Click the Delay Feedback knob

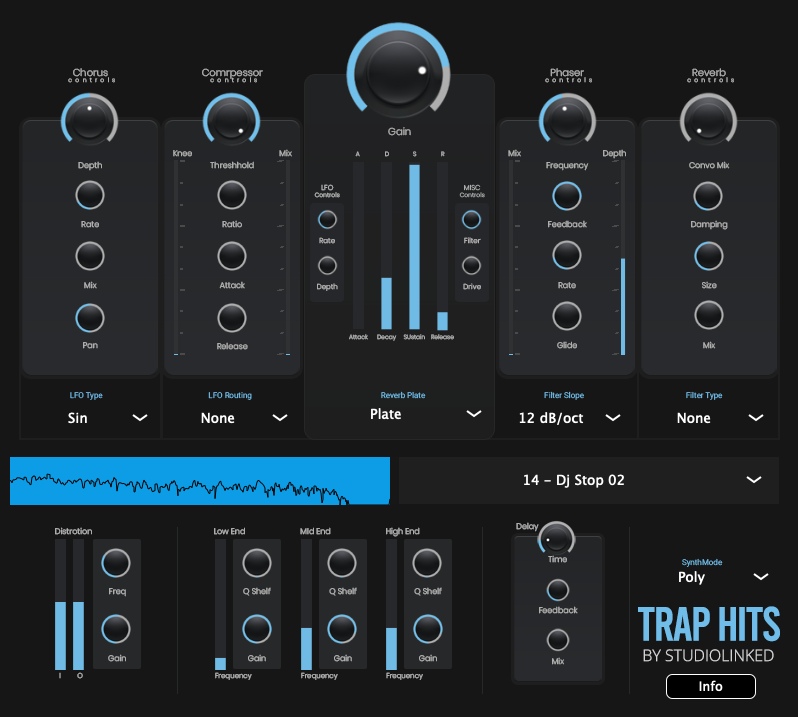[557, 589]
